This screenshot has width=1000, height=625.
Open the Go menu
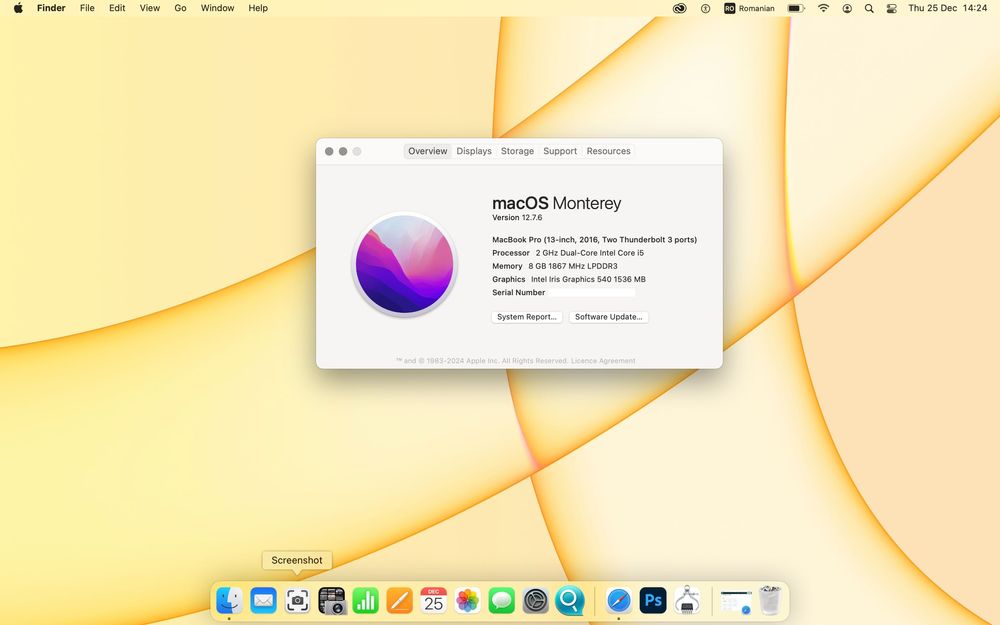(180, 8)
